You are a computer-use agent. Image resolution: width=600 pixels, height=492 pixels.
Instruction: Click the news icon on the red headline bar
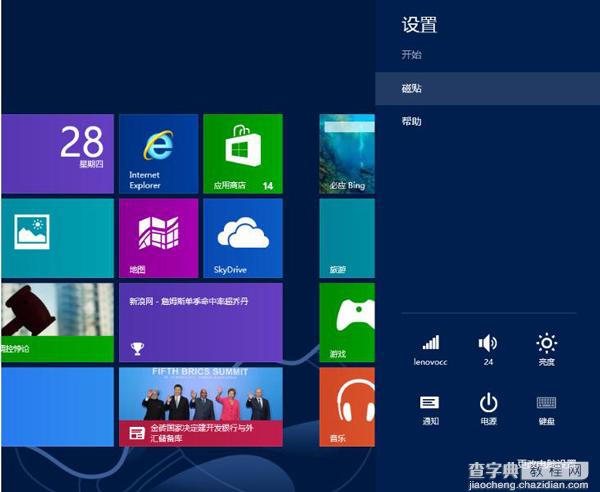point(137,433)
